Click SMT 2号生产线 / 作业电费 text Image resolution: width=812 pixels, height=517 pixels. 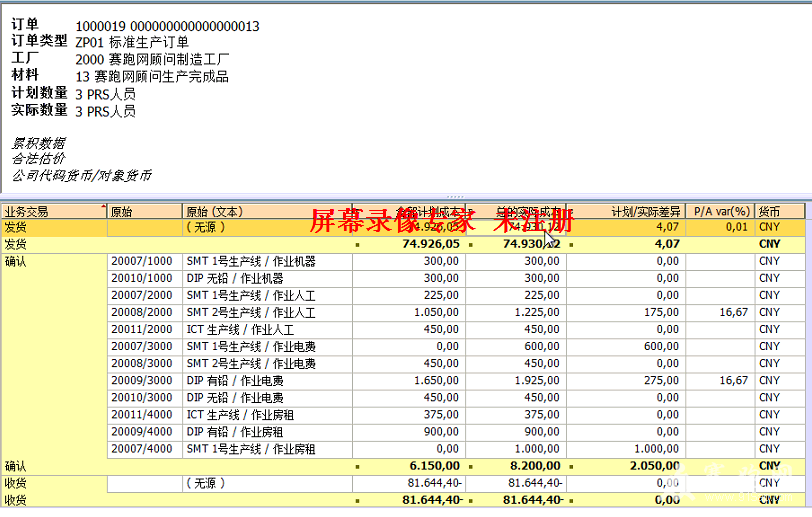point(251,363)
